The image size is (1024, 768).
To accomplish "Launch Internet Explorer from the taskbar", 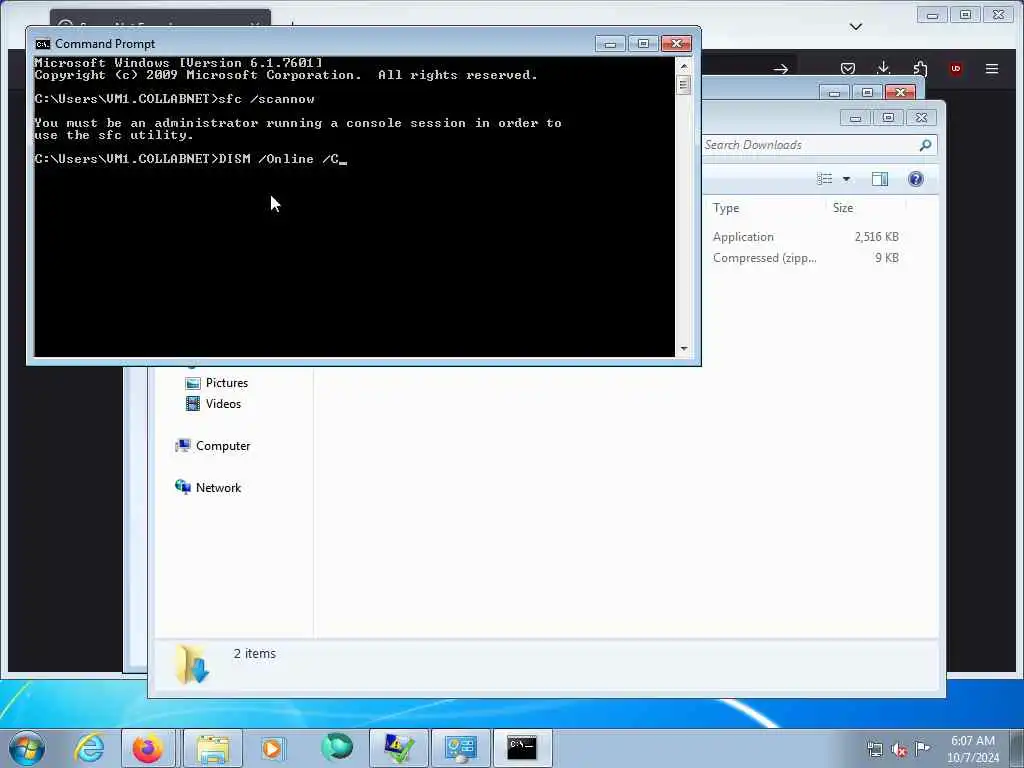I will (89, 748).
